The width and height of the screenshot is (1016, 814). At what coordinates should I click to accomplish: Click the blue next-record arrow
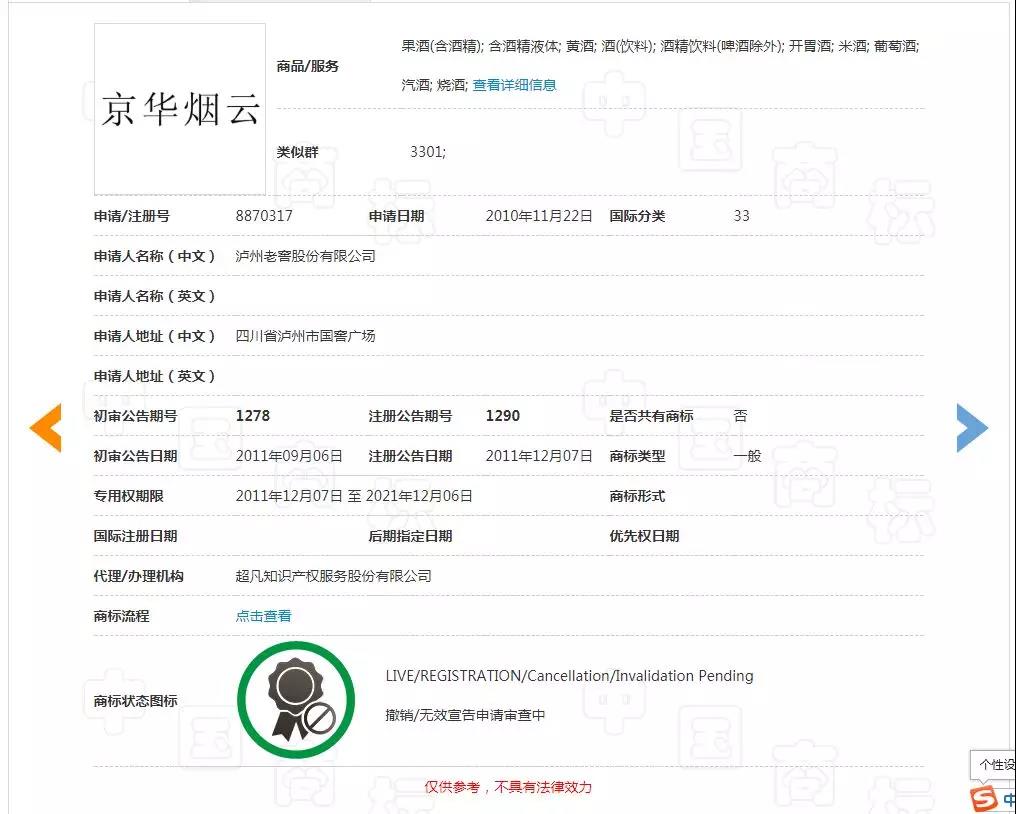[x=971, y=428]
